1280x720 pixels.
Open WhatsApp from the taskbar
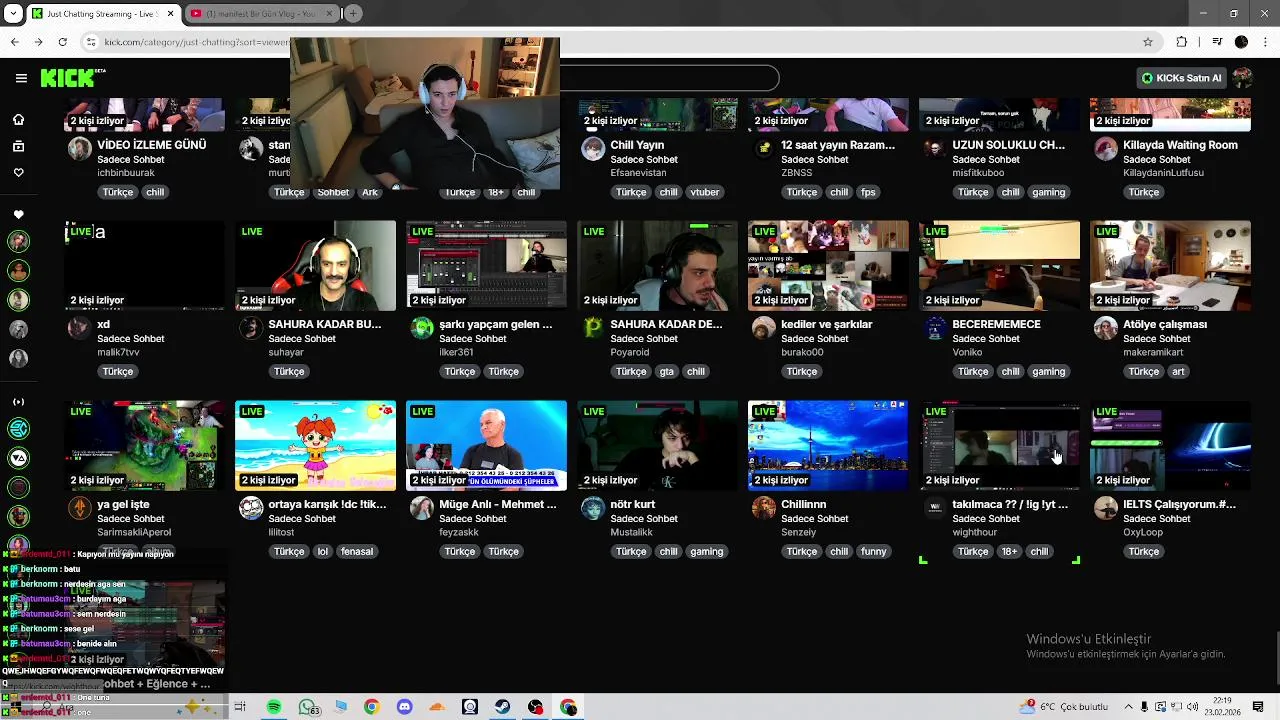[x=307, y=707]
